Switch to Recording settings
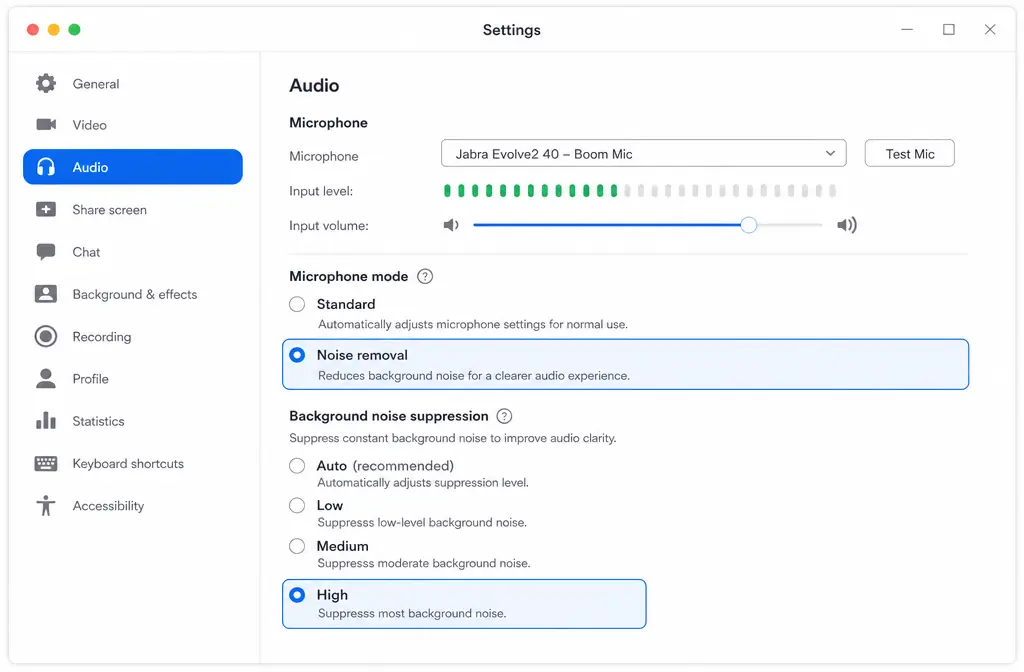The image size is (1024, 672). [133, 336]
